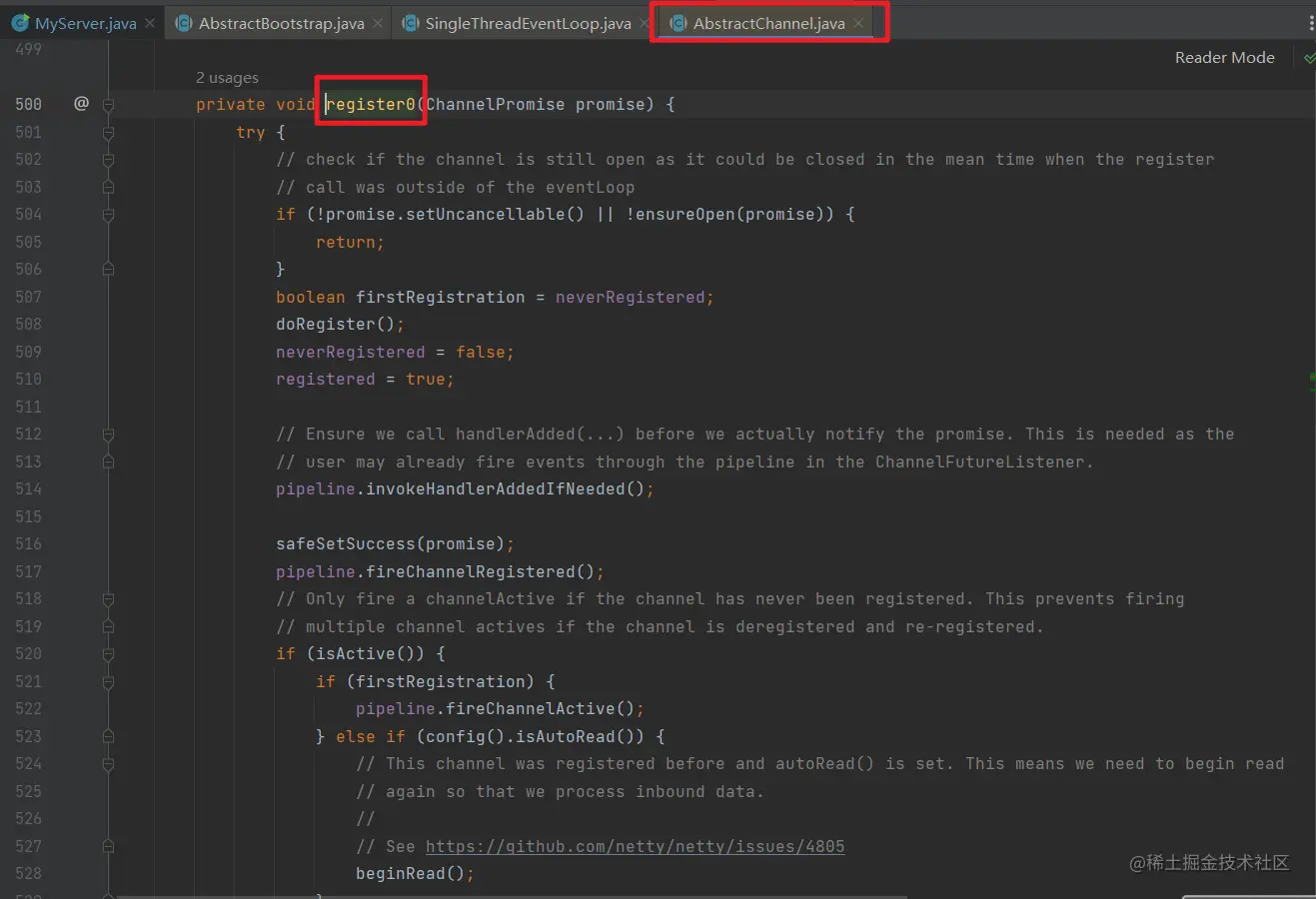
Task: Click "boolean firstRegistration" on line 507
Action: [400, 297]
